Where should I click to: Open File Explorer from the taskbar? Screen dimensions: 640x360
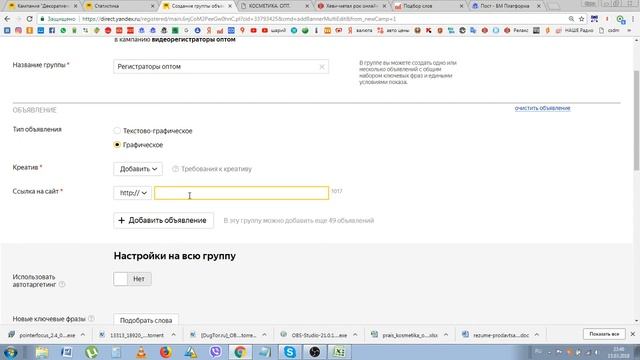click(42, 352)
